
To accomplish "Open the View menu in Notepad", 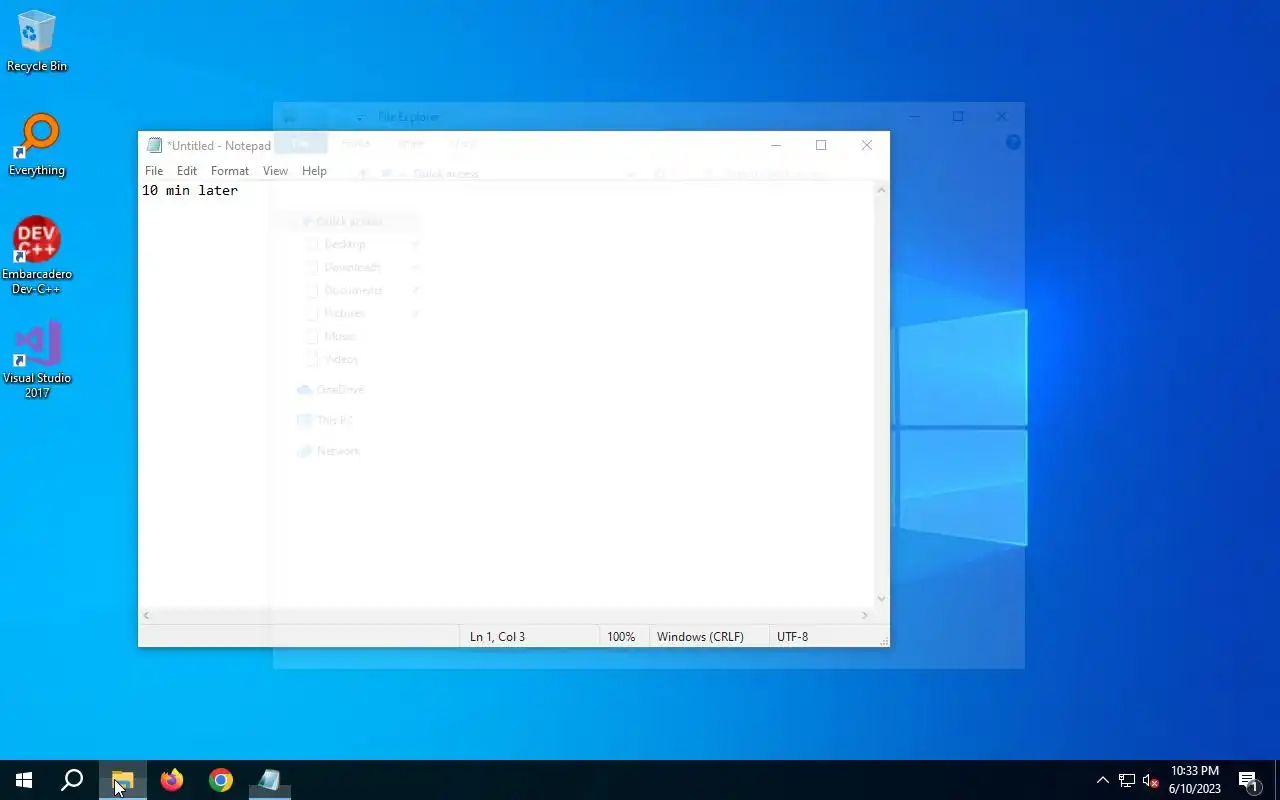I will pyautogui.click(x=275, y=171).
